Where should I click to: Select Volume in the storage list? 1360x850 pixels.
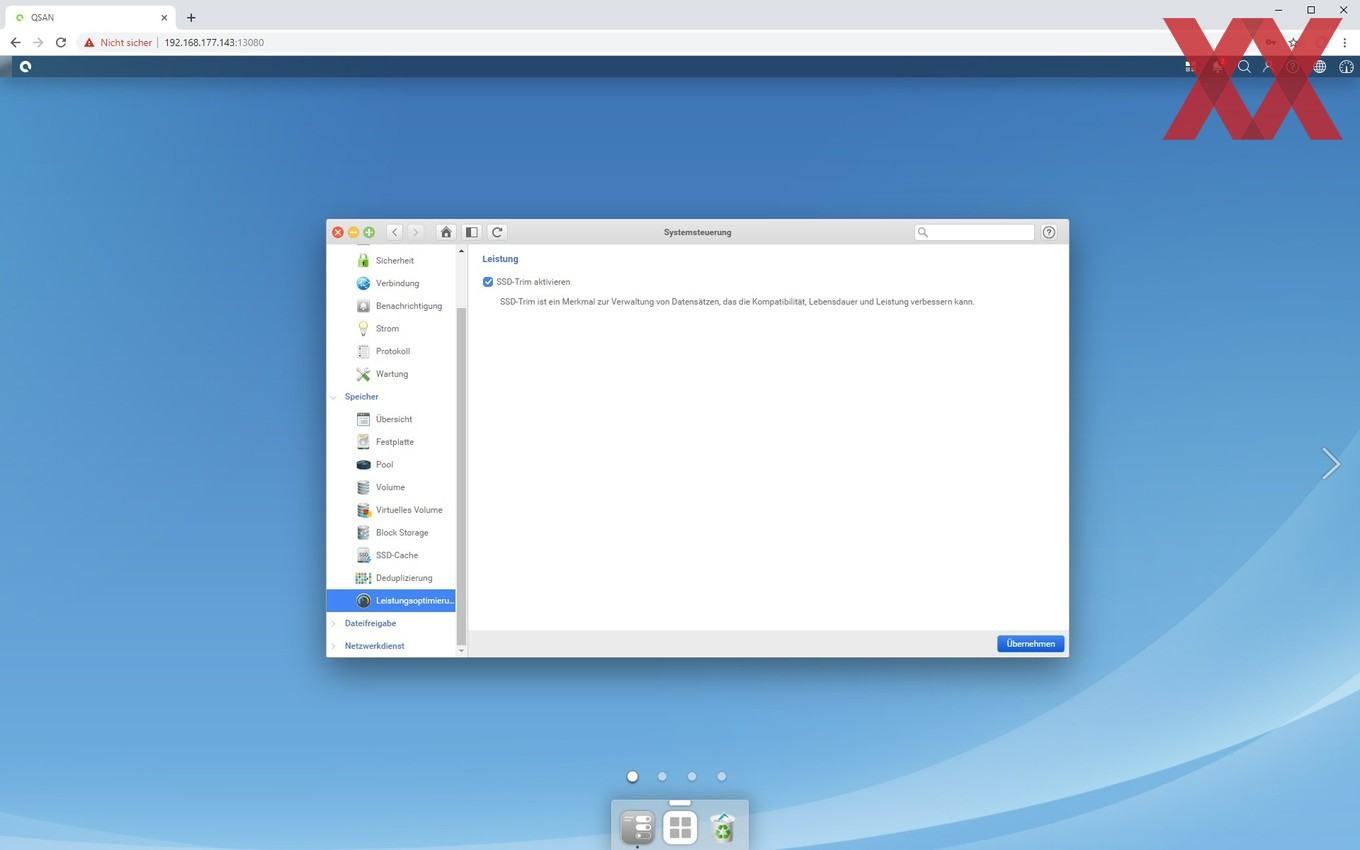(x=391, y=487)
